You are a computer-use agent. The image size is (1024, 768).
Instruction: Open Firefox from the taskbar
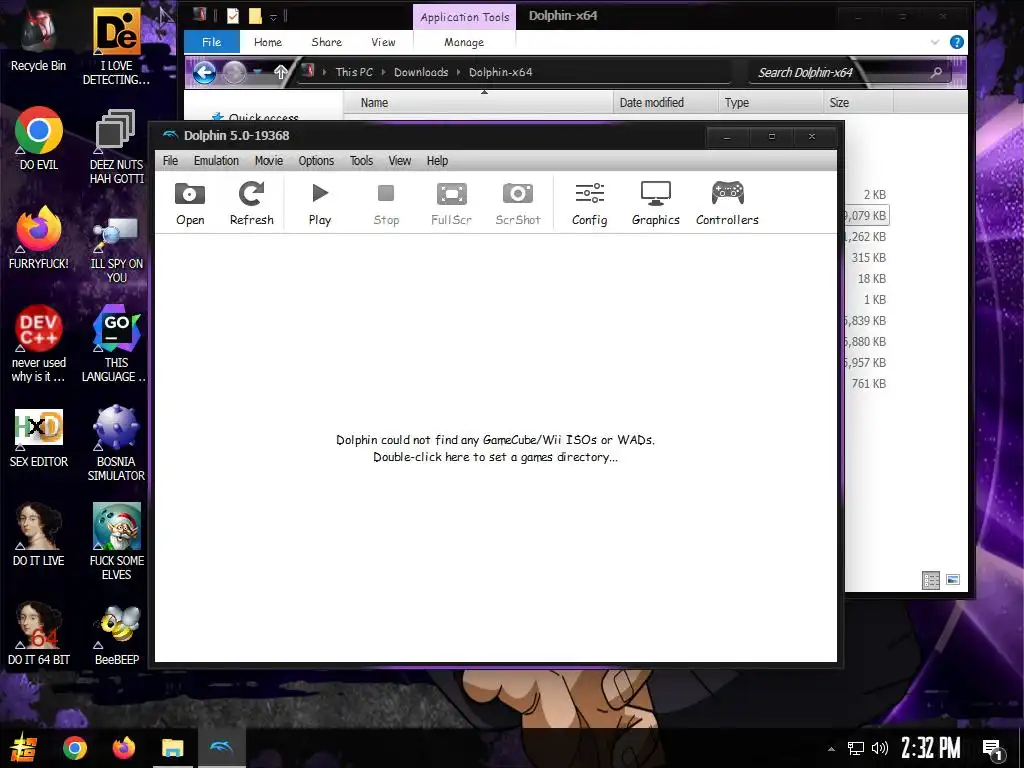click(123, 748)
